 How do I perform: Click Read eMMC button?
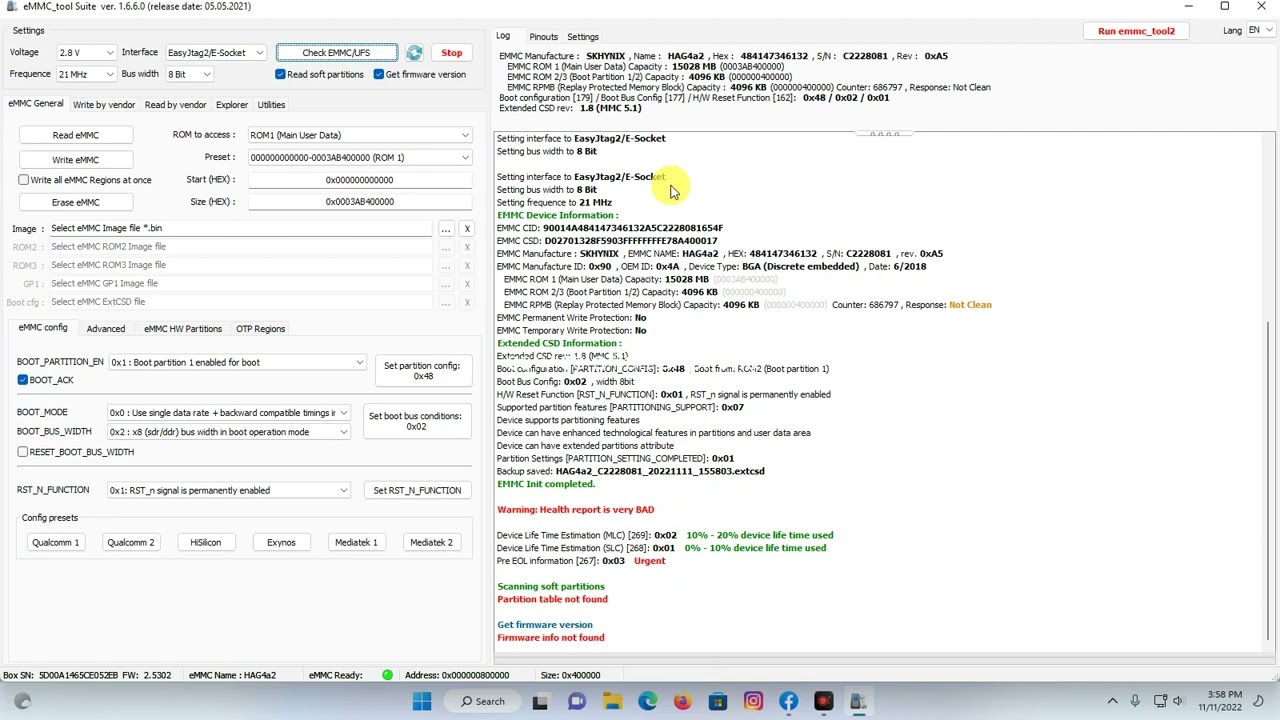tap(76, 136)
